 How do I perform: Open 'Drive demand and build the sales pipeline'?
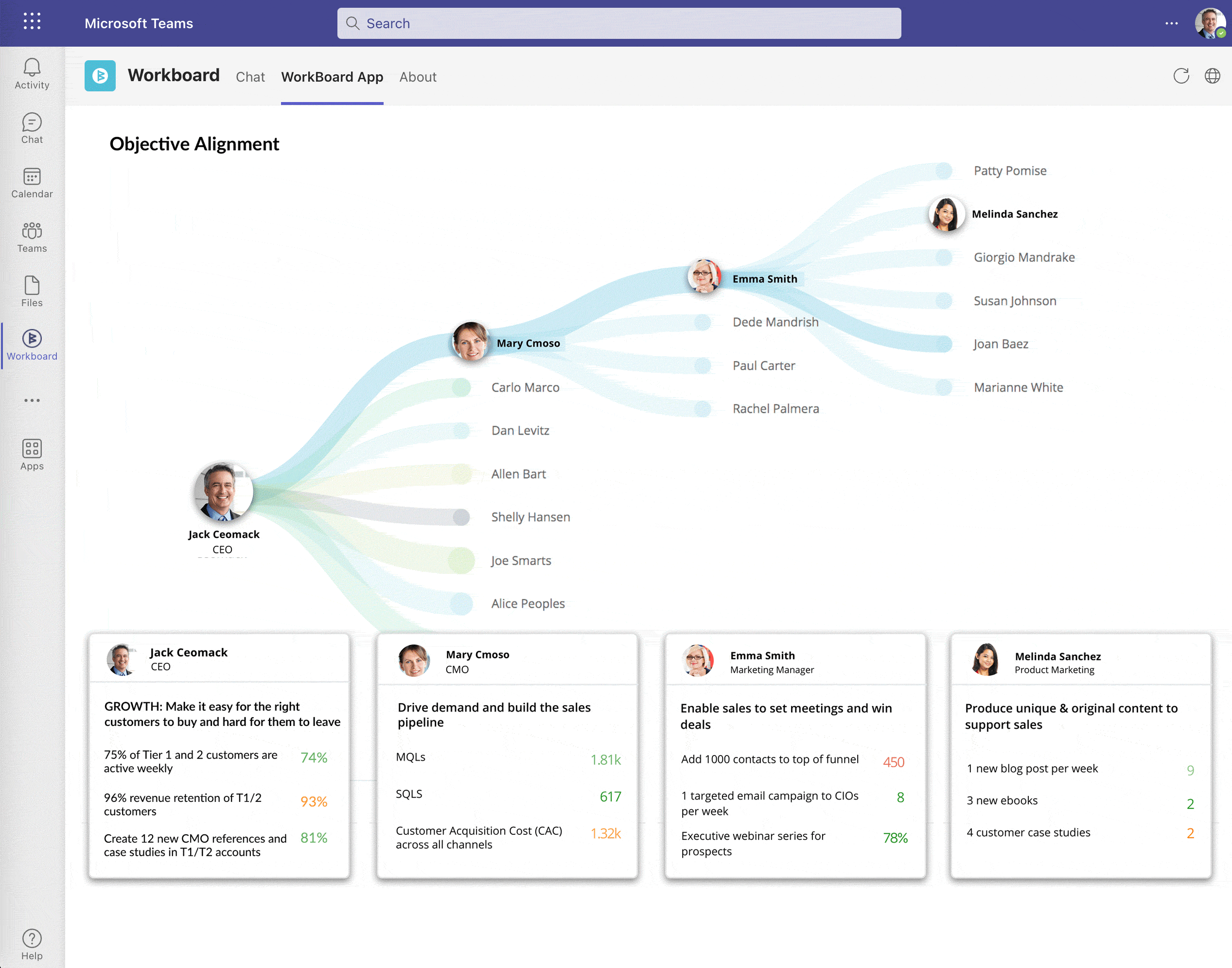[494, 715]
